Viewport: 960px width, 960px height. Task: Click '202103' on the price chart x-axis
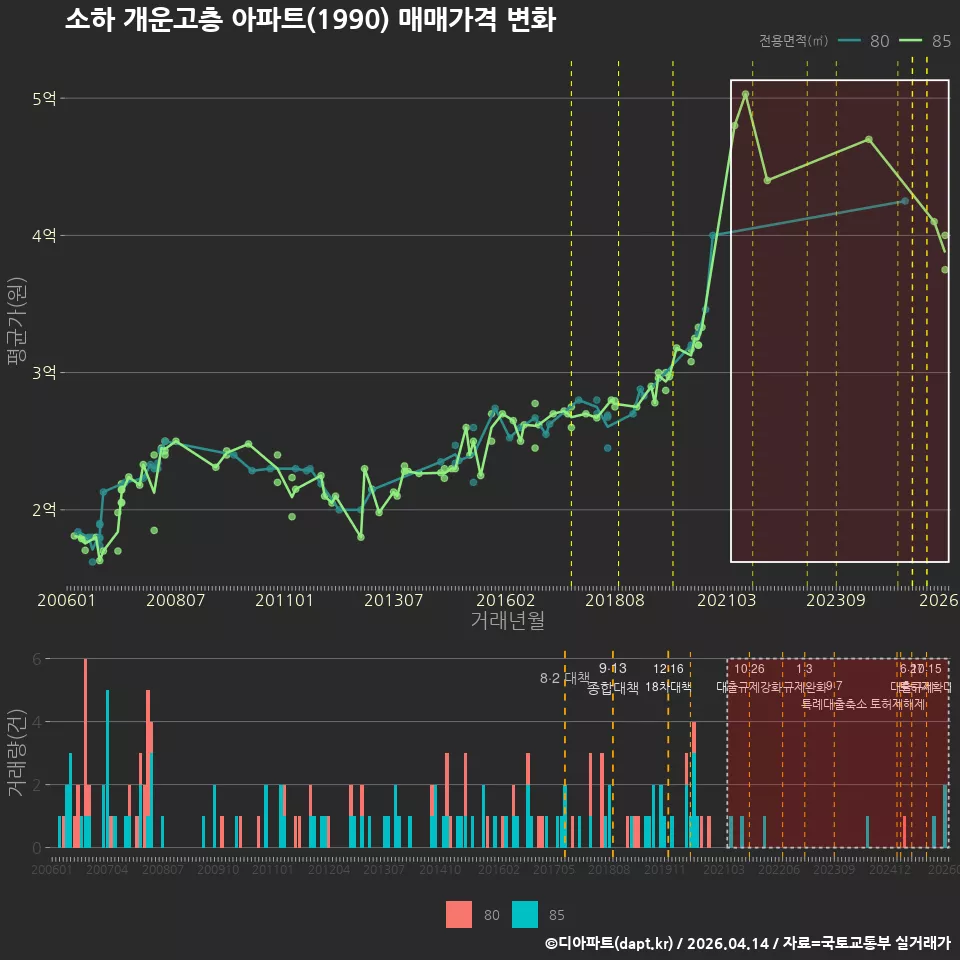[727, 600]
